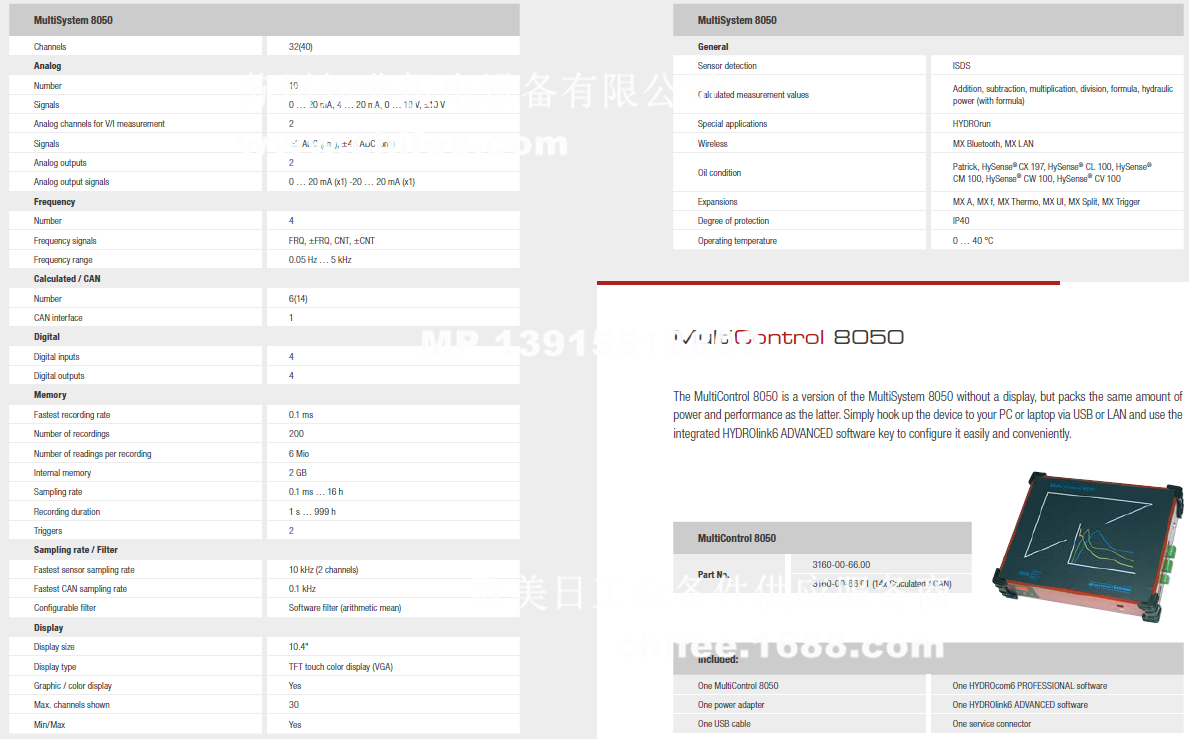1189x739 pixels.
Task: Select the 'Display size' label
Action: pos(54,647)
